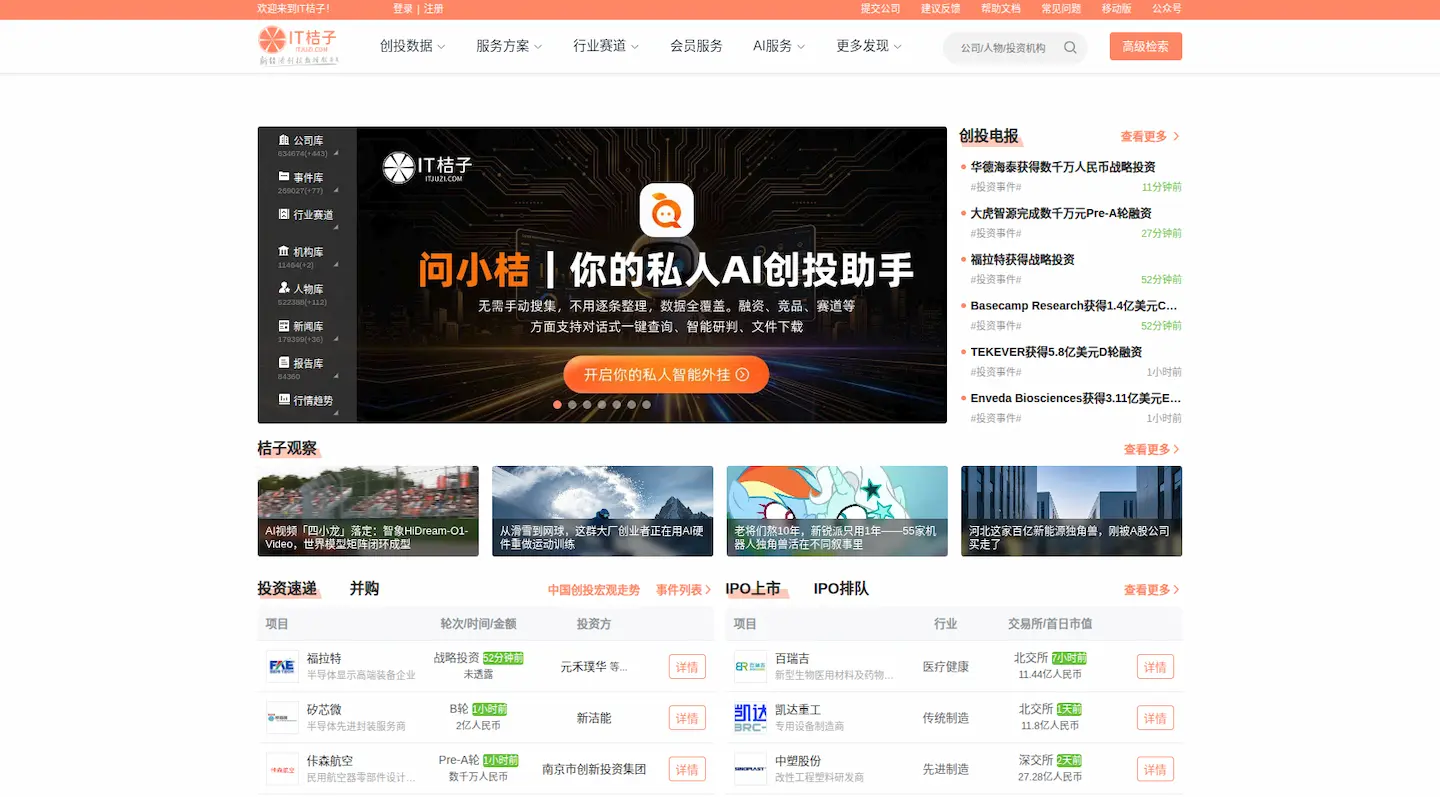This screenshot has height=797, width=1440.
Task: Click 百瑞吉 company logo
Action: coord(750,667)
